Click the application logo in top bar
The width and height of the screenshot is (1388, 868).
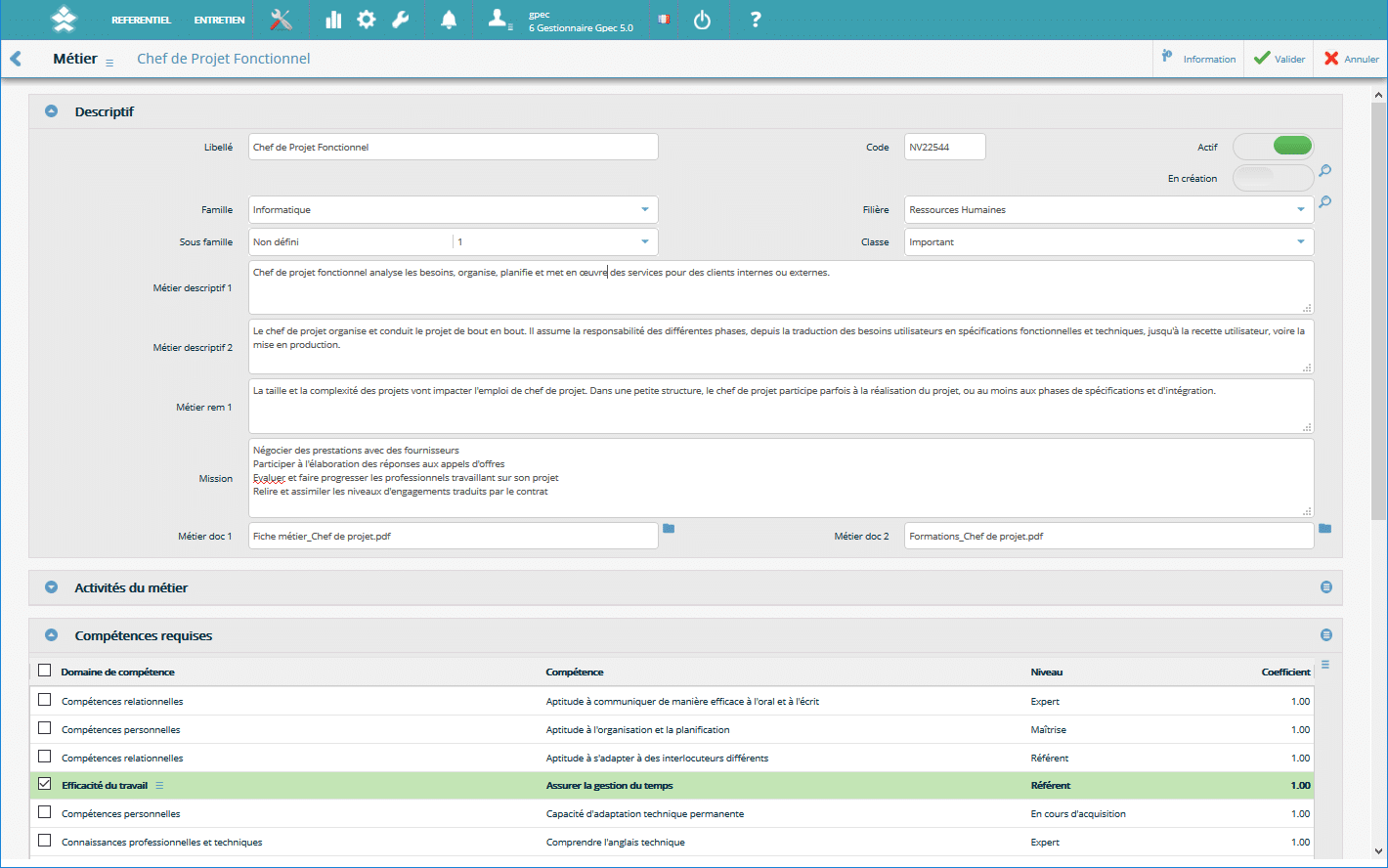(x=64, y=20)
